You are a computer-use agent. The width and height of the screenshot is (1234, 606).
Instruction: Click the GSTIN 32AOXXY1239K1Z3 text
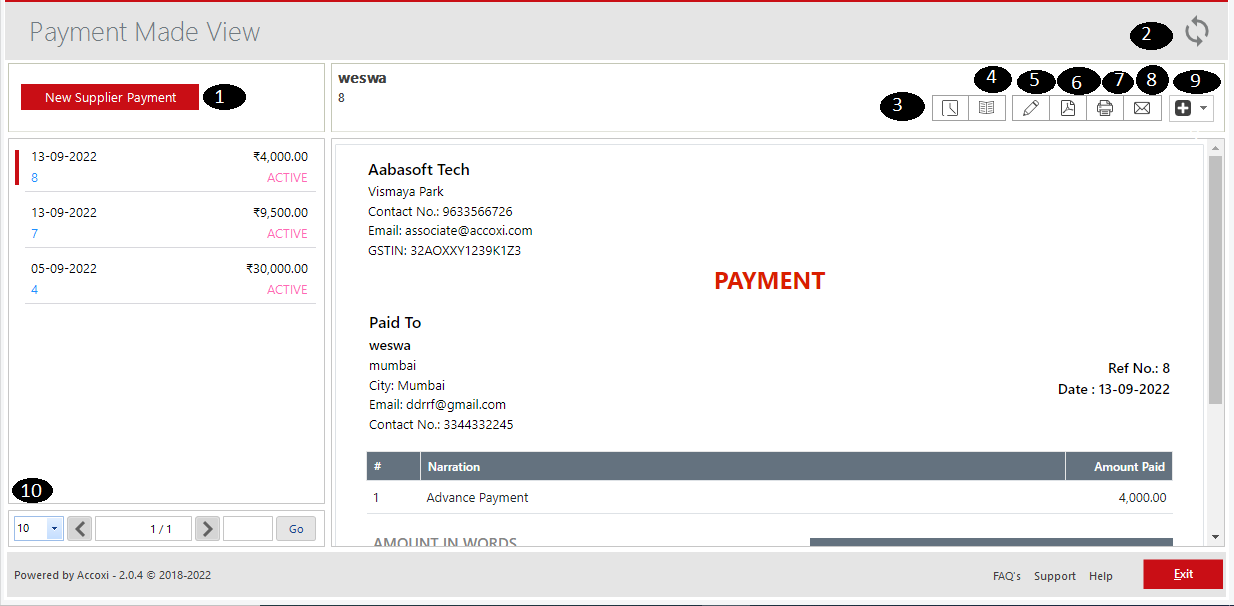pyautogui.click(x=444, y=251)
